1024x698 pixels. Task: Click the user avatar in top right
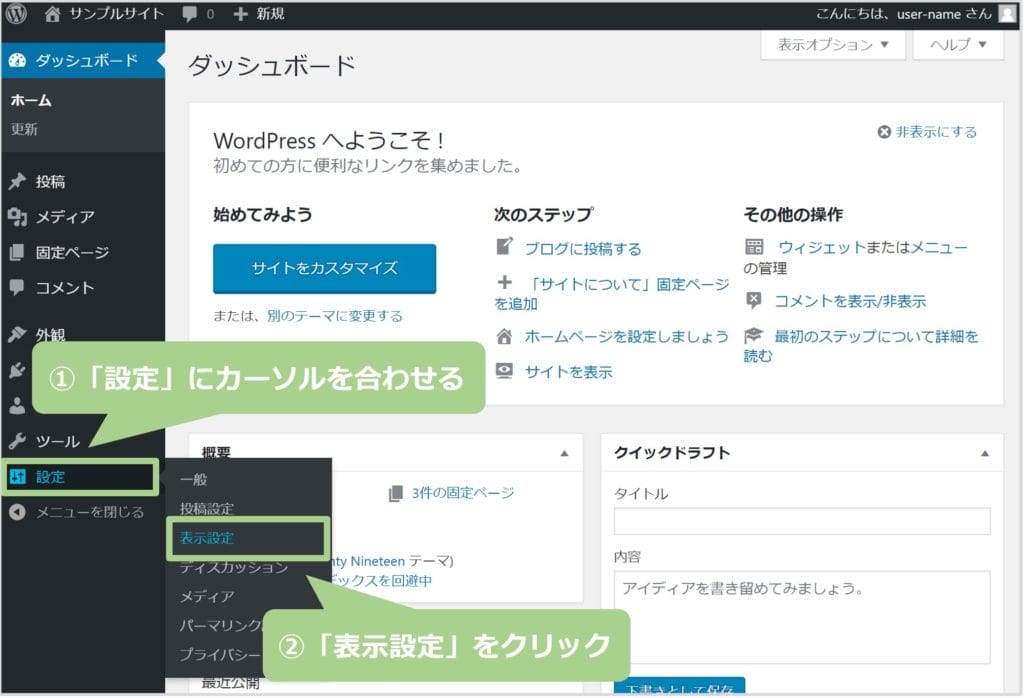click(1006, 14)
